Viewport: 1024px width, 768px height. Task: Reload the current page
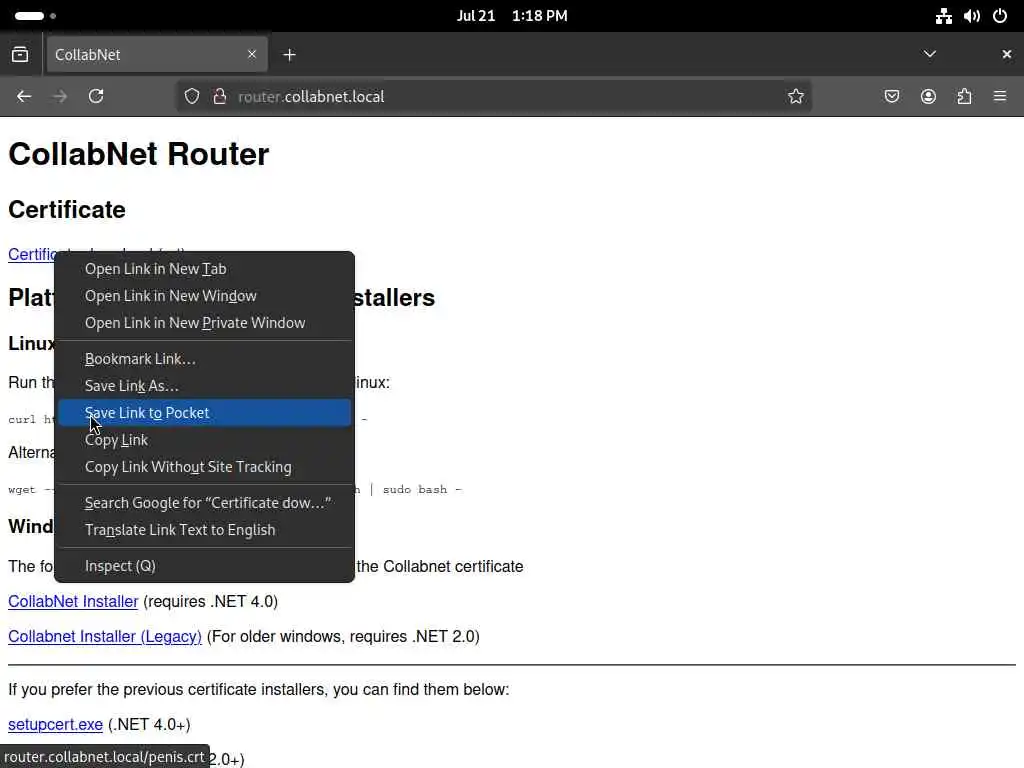tap(96, 96)
